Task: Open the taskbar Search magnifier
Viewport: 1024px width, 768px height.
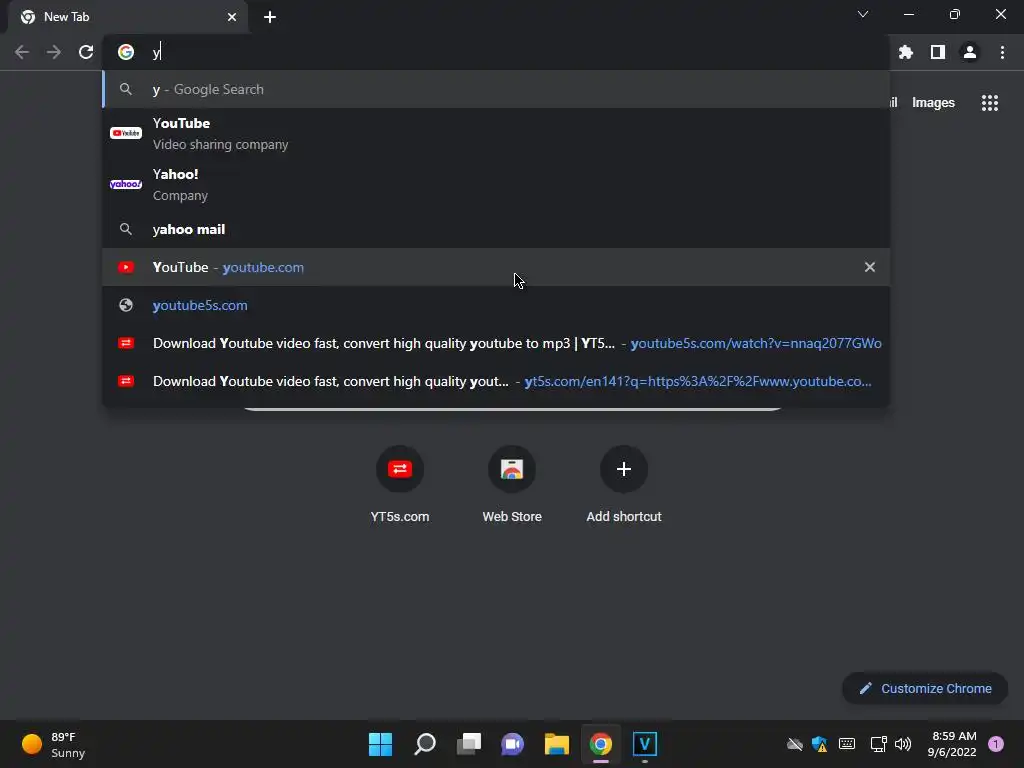Action: coord(424,744)
